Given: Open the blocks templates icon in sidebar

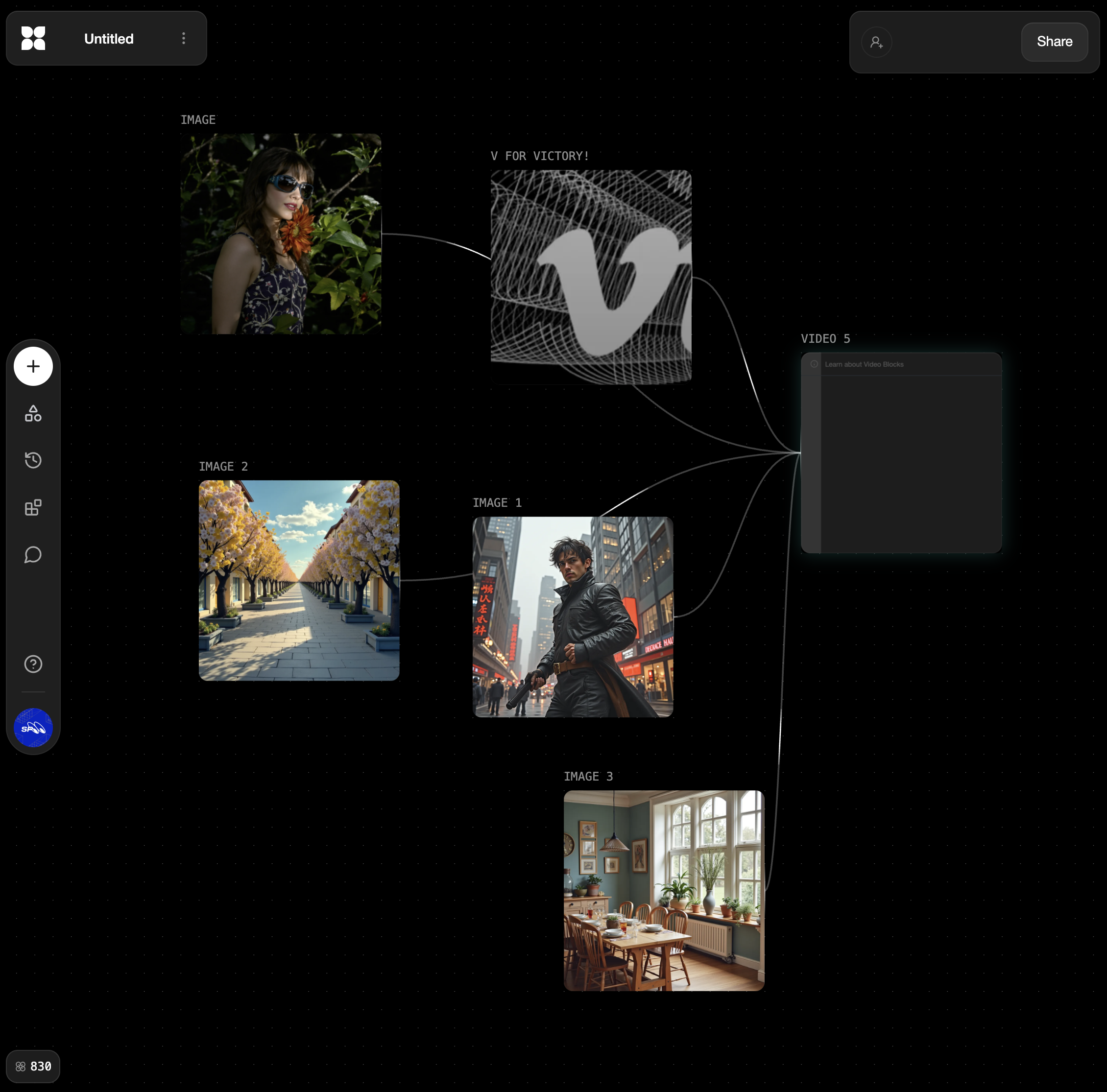Looking at the screenshot, I should [x=33, y=508].
